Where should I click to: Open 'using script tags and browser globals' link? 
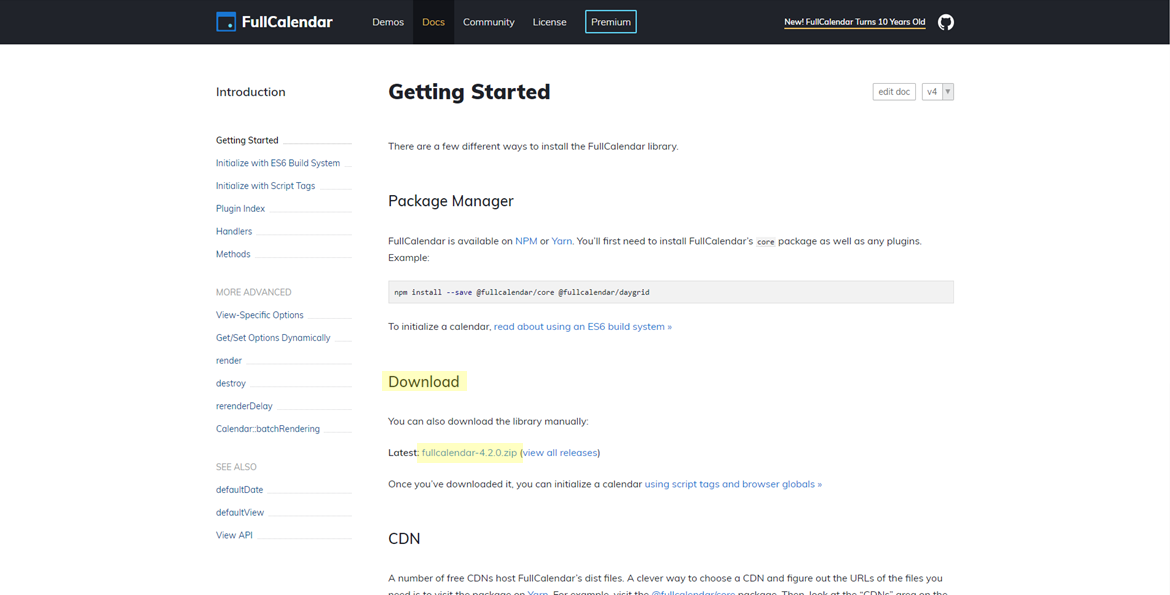coord(733,484)
